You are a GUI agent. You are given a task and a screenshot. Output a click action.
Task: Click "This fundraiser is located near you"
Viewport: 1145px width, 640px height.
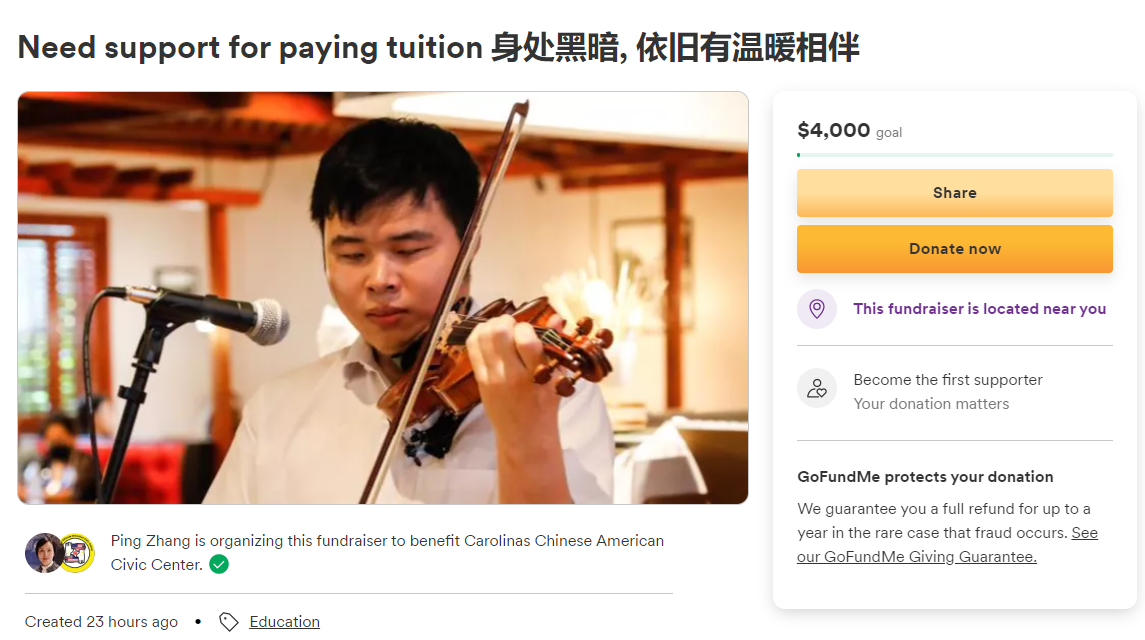click(x=979, y=309)
